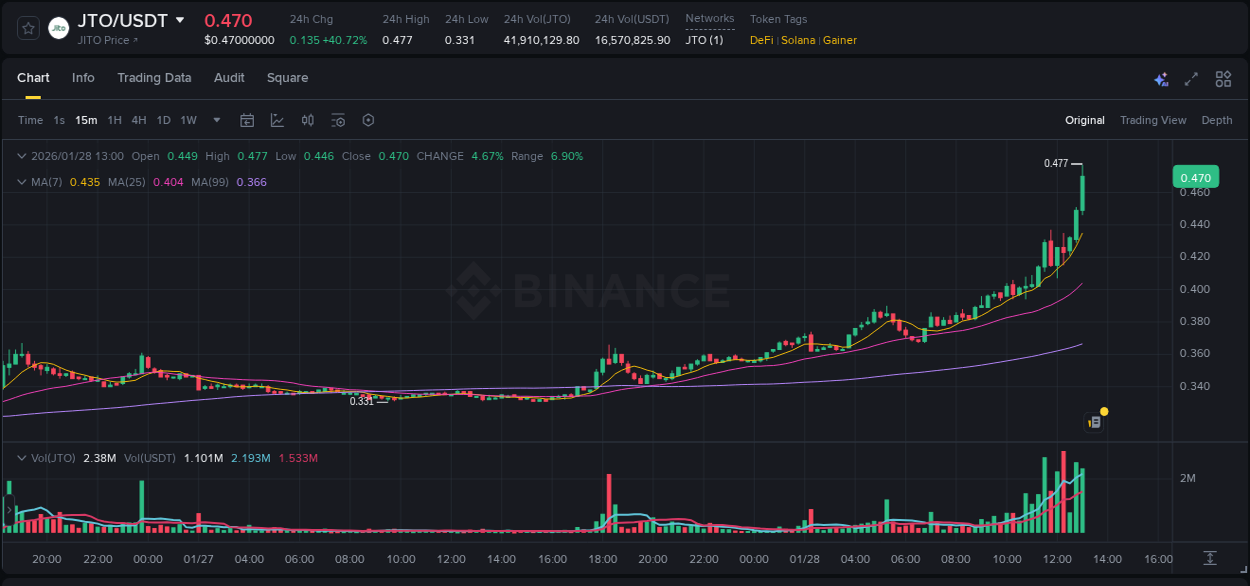Open the Audit tab

[229, 77]
